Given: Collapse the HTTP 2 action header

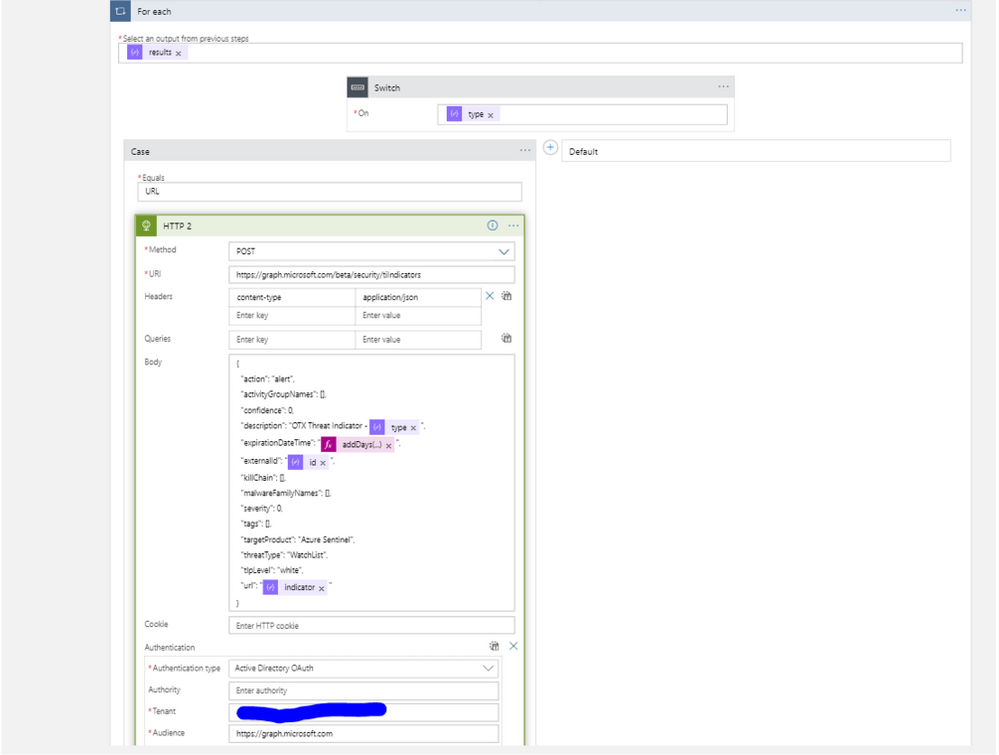Looking at the screenshot, I should click(x=300, y=226).
